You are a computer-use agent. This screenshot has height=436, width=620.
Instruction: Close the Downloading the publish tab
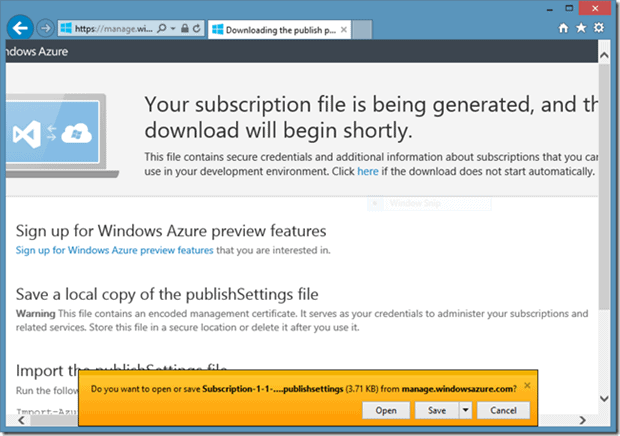coord(344,30)
